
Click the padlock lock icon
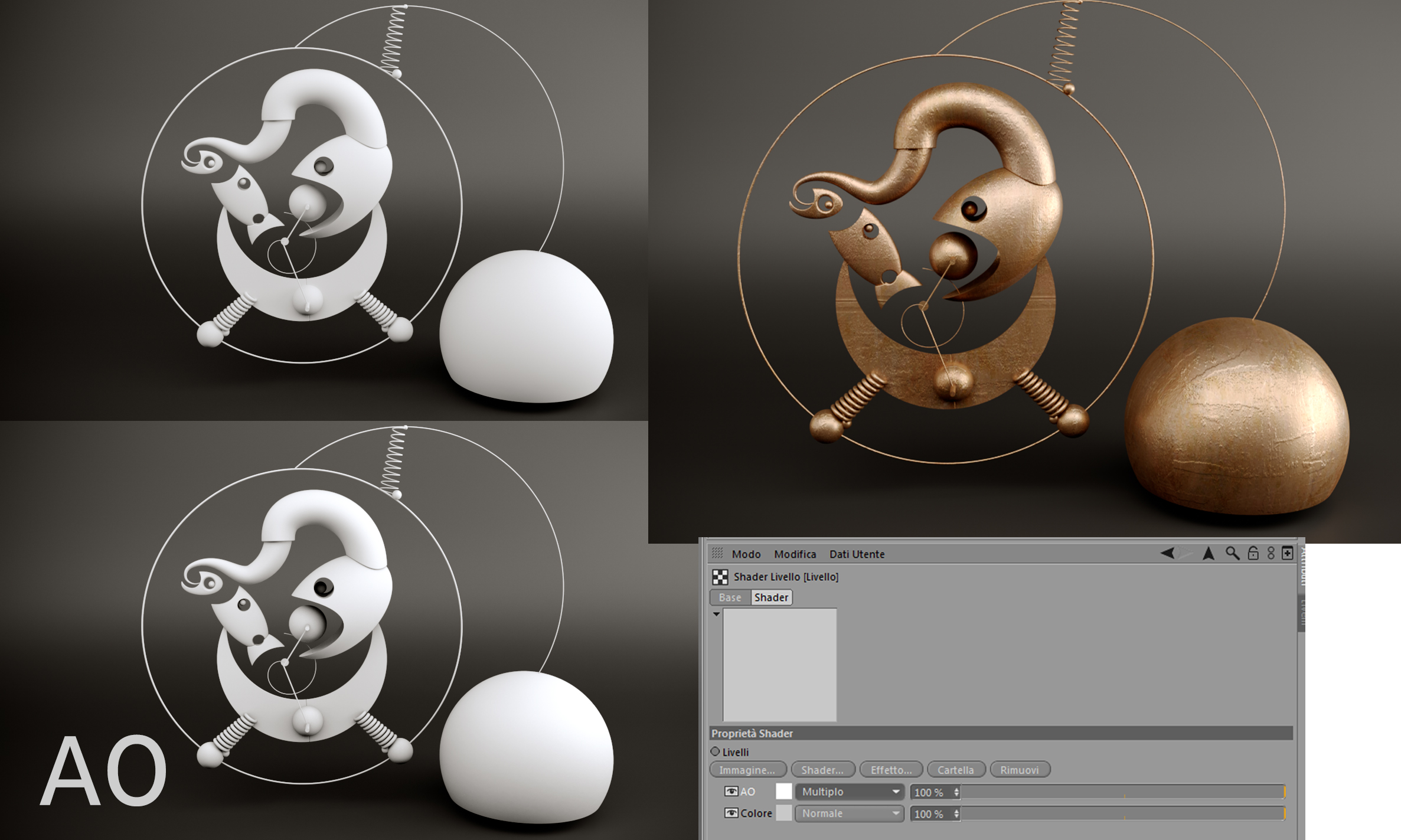[1253, 553]
